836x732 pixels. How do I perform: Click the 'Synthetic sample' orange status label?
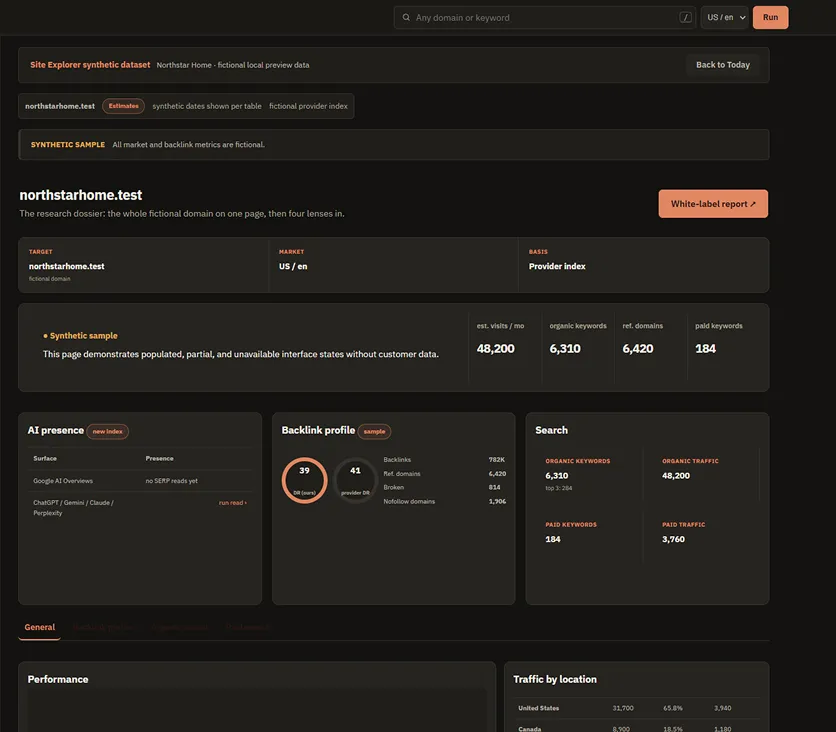coord(81,335)
